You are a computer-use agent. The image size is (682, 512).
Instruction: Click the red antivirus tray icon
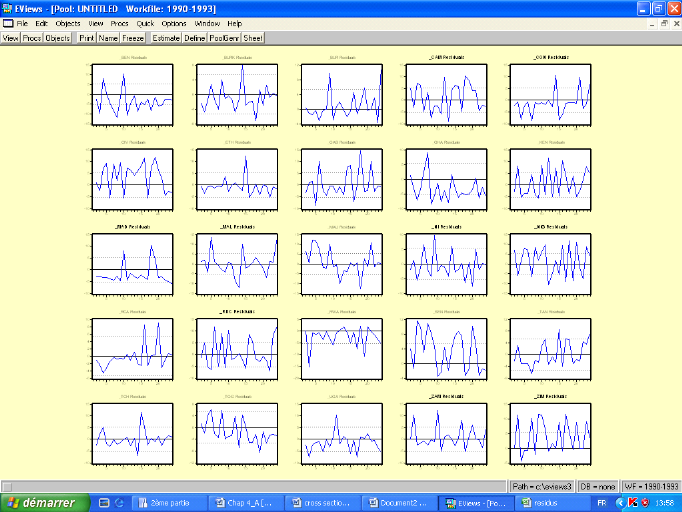(x=633, y=502)
